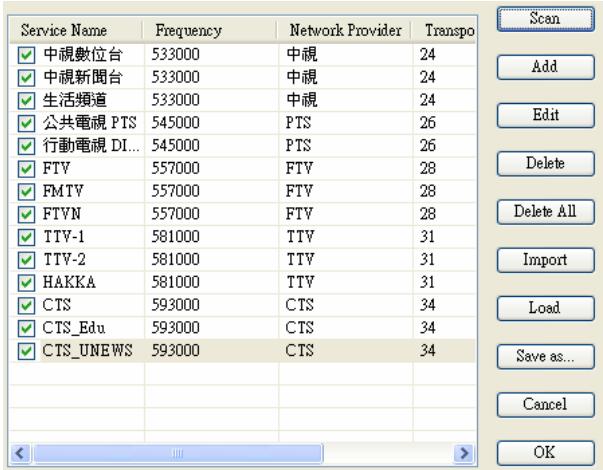Viewport: 603px width, 470px height.
Task: Uncheck the CTS_UNEWS checkbox
Action: 26,351
